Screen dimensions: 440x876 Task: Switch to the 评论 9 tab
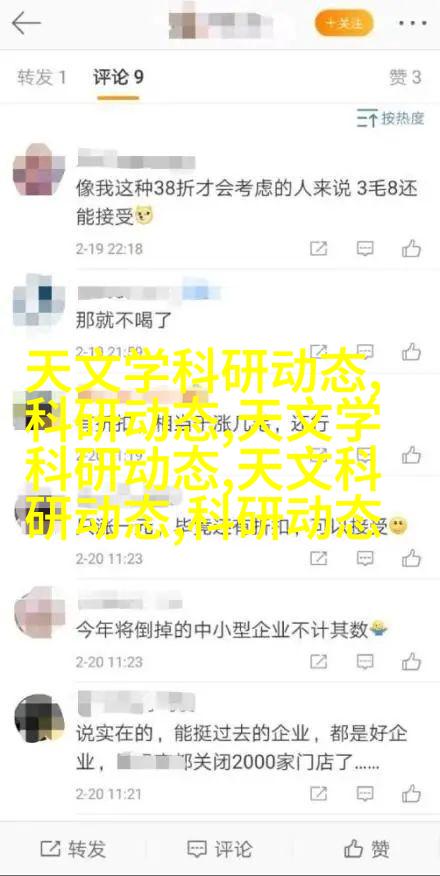point(118,78)
